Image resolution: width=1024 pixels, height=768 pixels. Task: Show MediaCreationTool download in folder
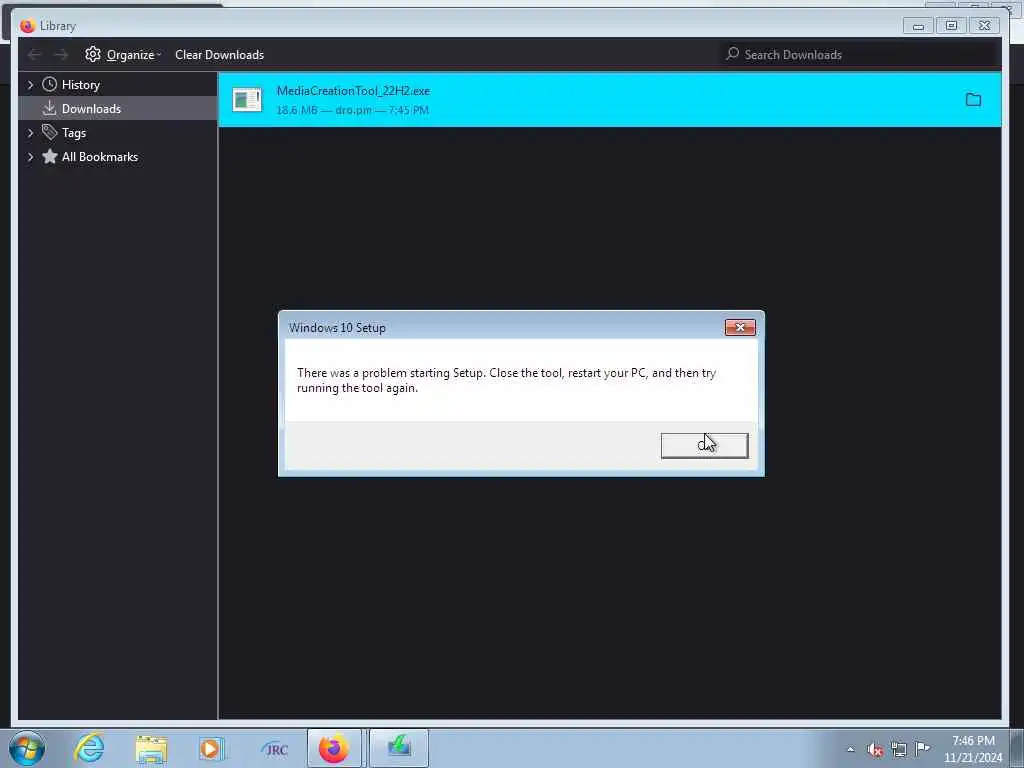point(973,99)
